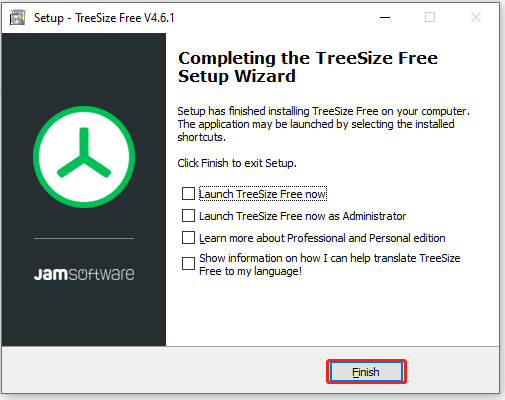The width and height of the screenshot is (505, 400).
Task: Click the 'Setup - TreeSize Free V4.6.1' title text
Action: (104, 18)
